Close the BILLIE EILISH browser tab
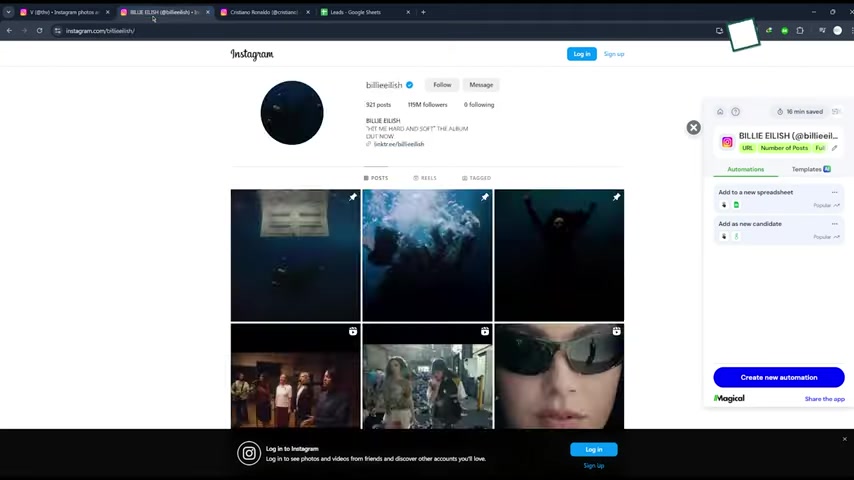Screen dimensions: 854x480 click(x=208, y=12)
